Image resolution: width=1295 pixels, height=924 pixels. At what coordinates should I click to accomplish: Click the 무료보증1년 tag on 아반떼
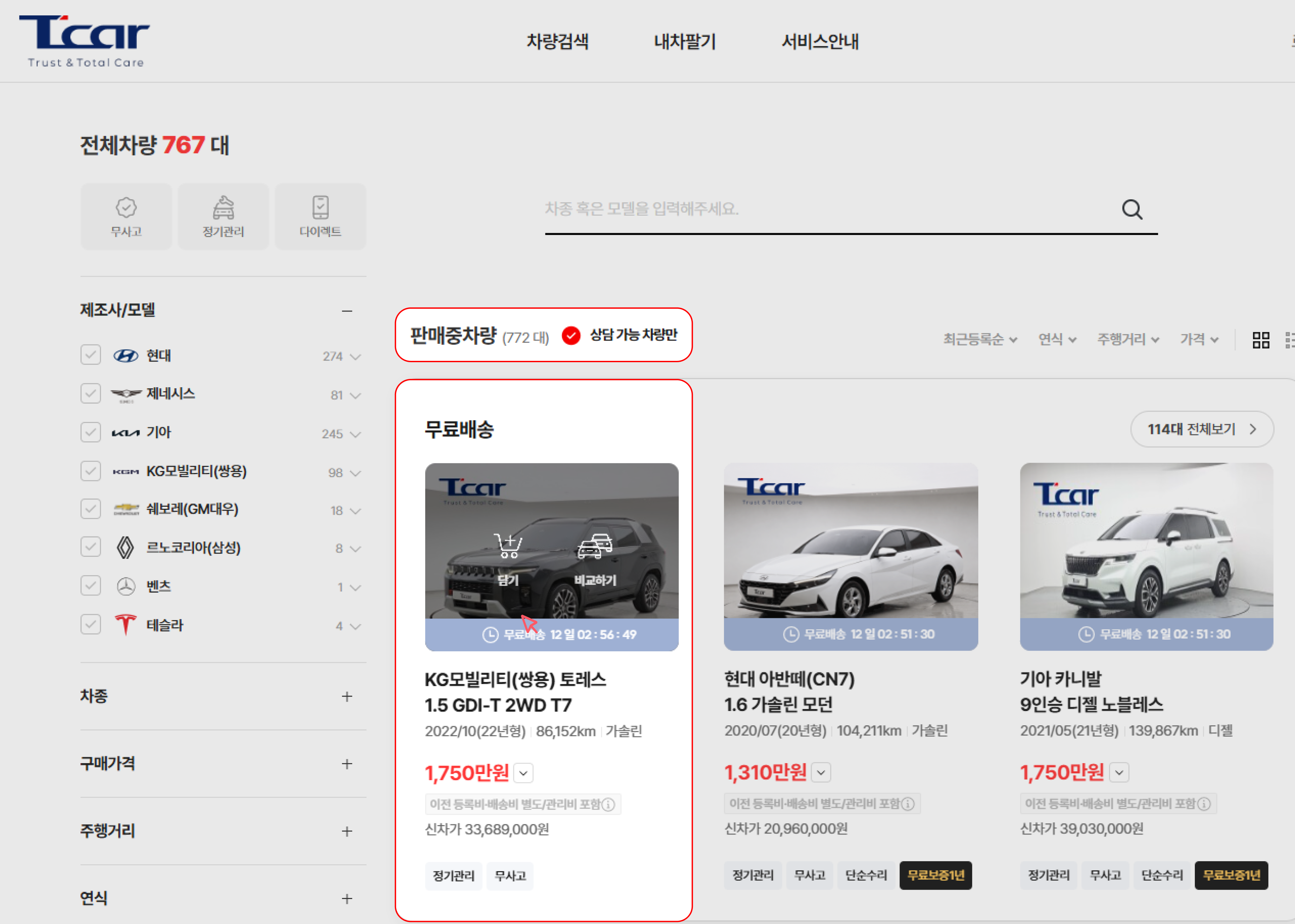pos(936,875)
